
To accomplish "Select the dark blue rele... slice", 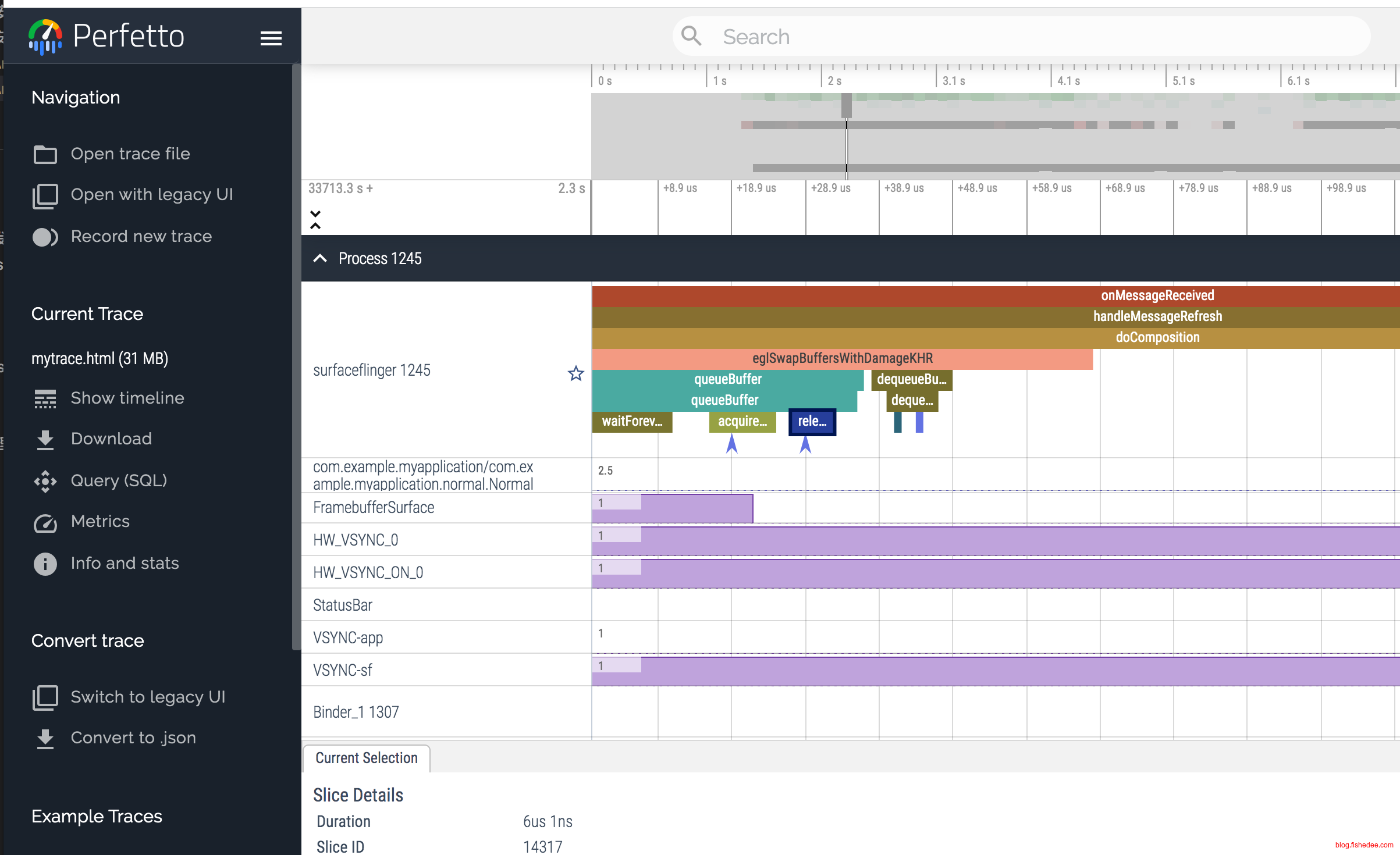I will click(x=812, y=422).
